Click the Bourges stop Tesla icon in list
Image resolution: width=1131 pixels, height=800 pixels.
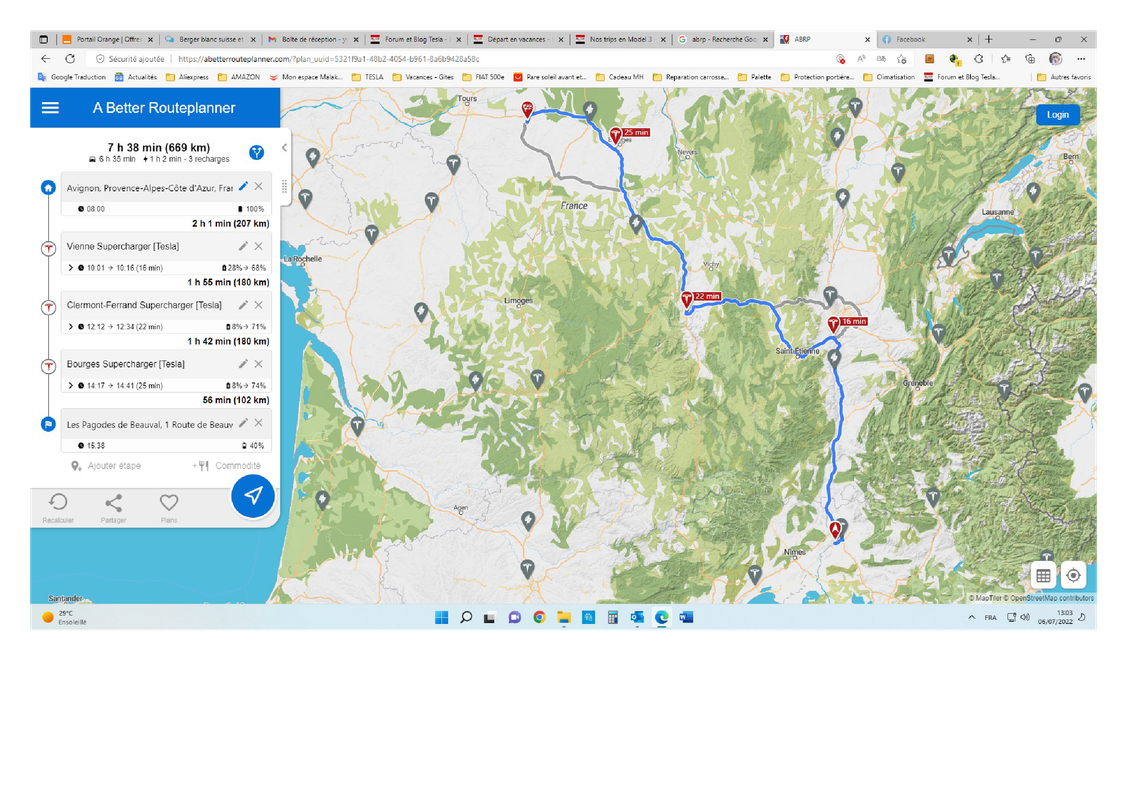(48, 366)
